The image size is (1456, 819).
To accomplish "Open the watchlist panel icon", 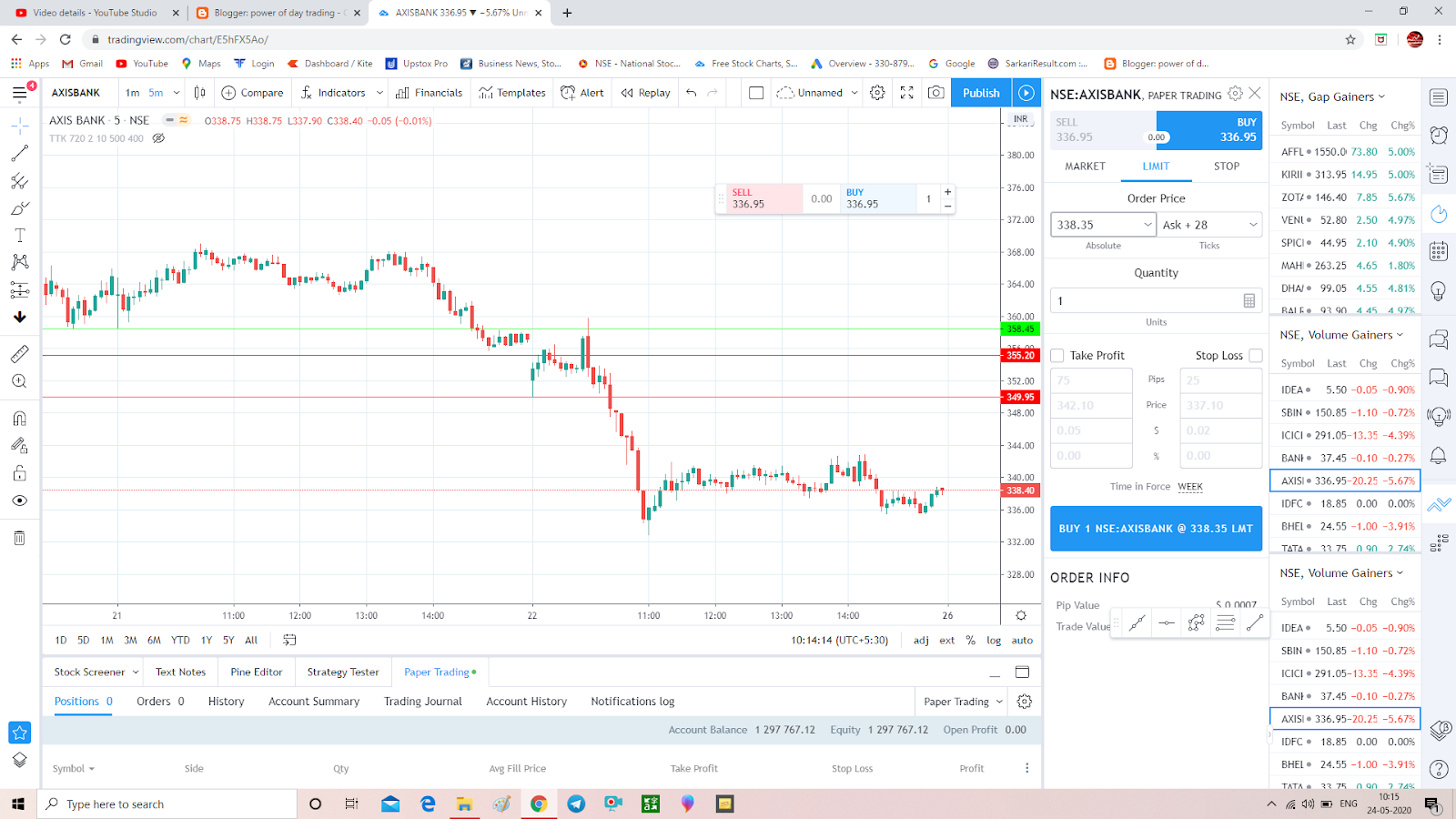I will [x=1439, y=97].
